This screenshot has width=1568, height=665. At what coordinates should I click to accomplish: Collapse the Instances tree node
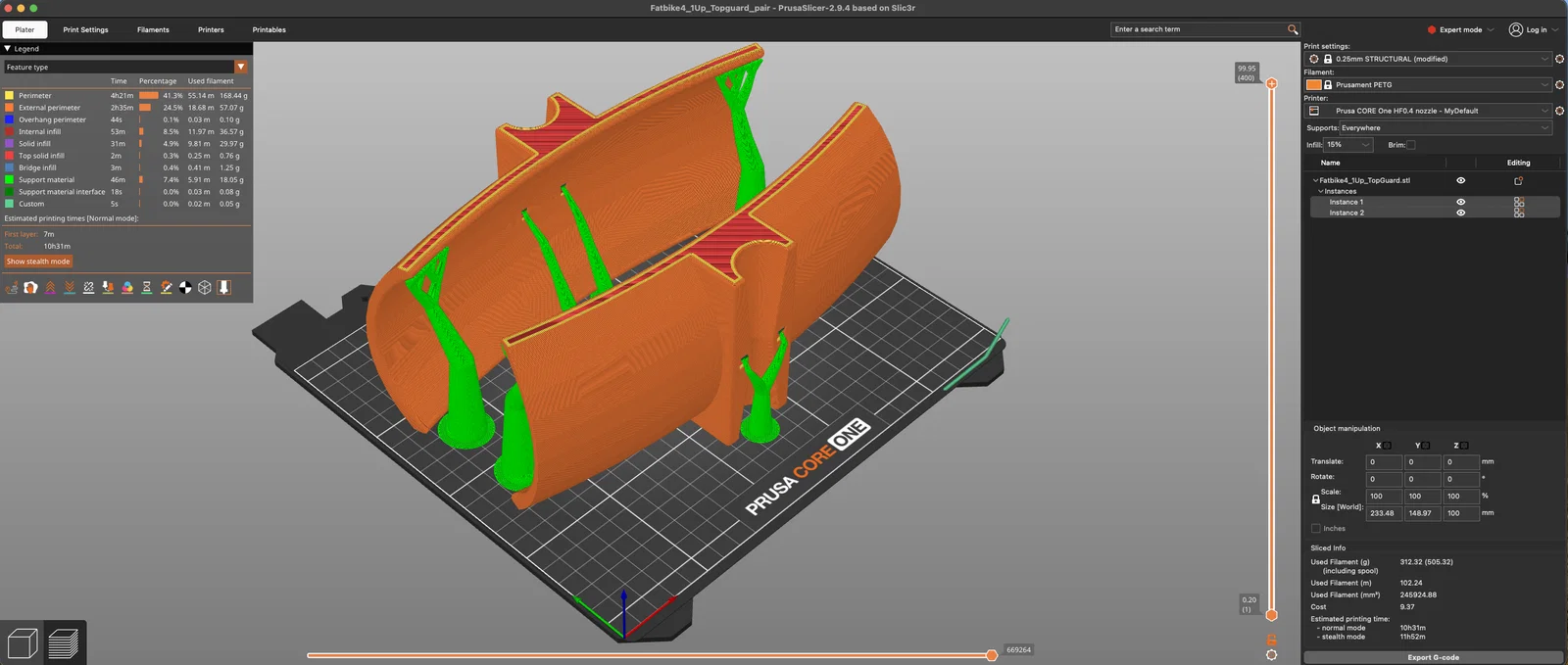pos(1320,192)
